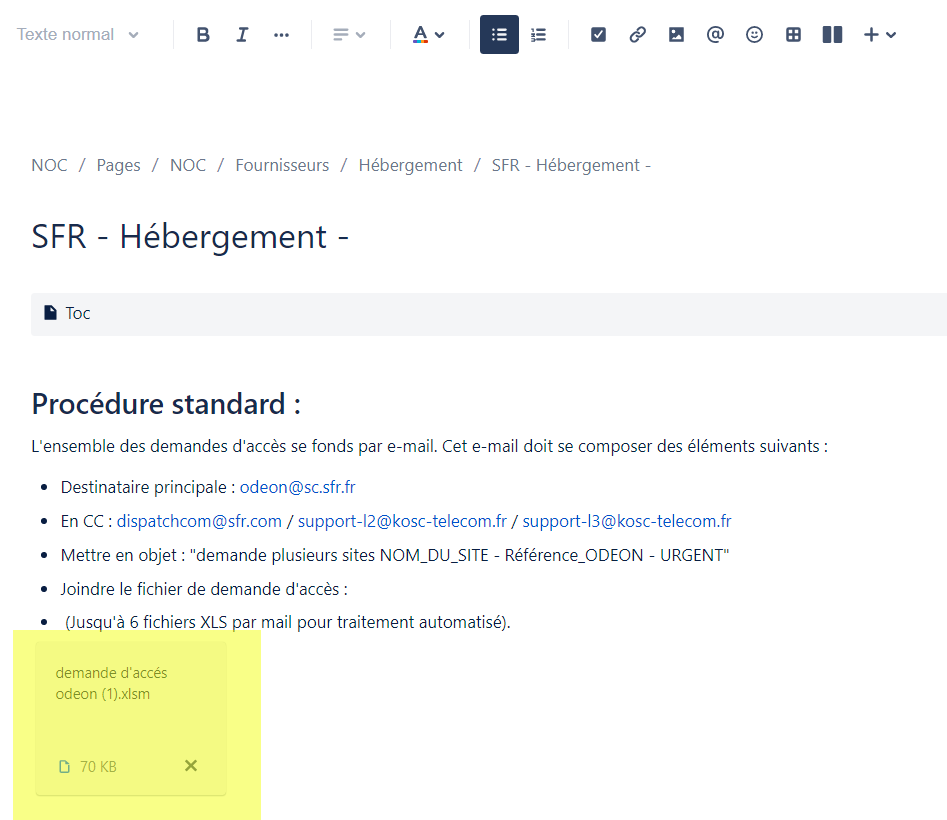Open SFR - Hébergement - breadcrumb
The height and width of the screenshot is (820, 947).
(571, 165)
